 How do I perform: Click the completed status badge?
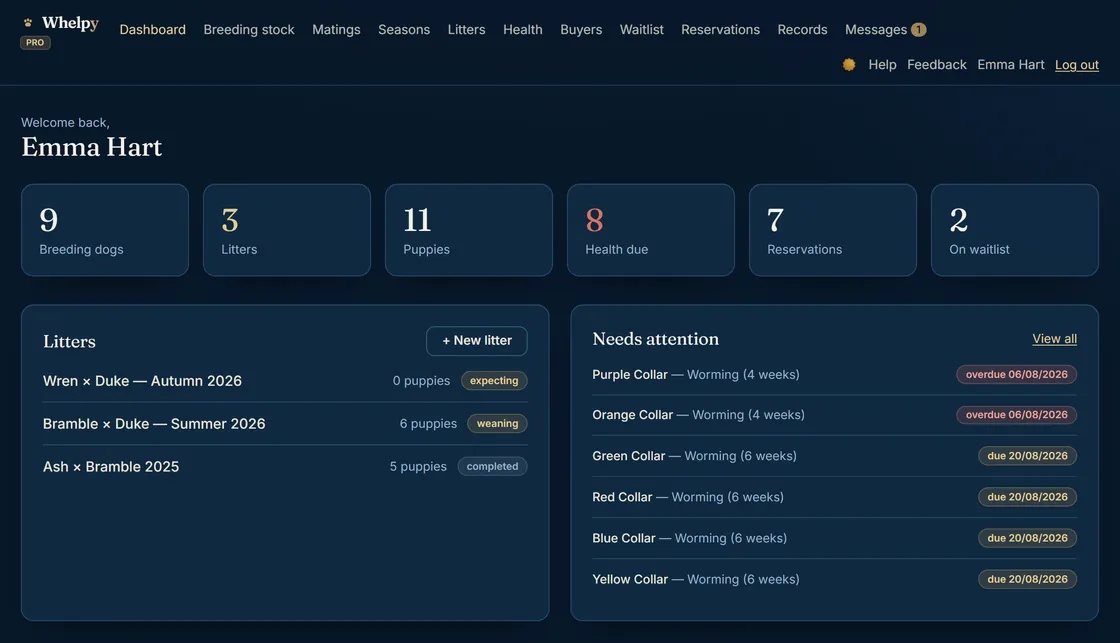pyautogui.click(x=492, y=467)
